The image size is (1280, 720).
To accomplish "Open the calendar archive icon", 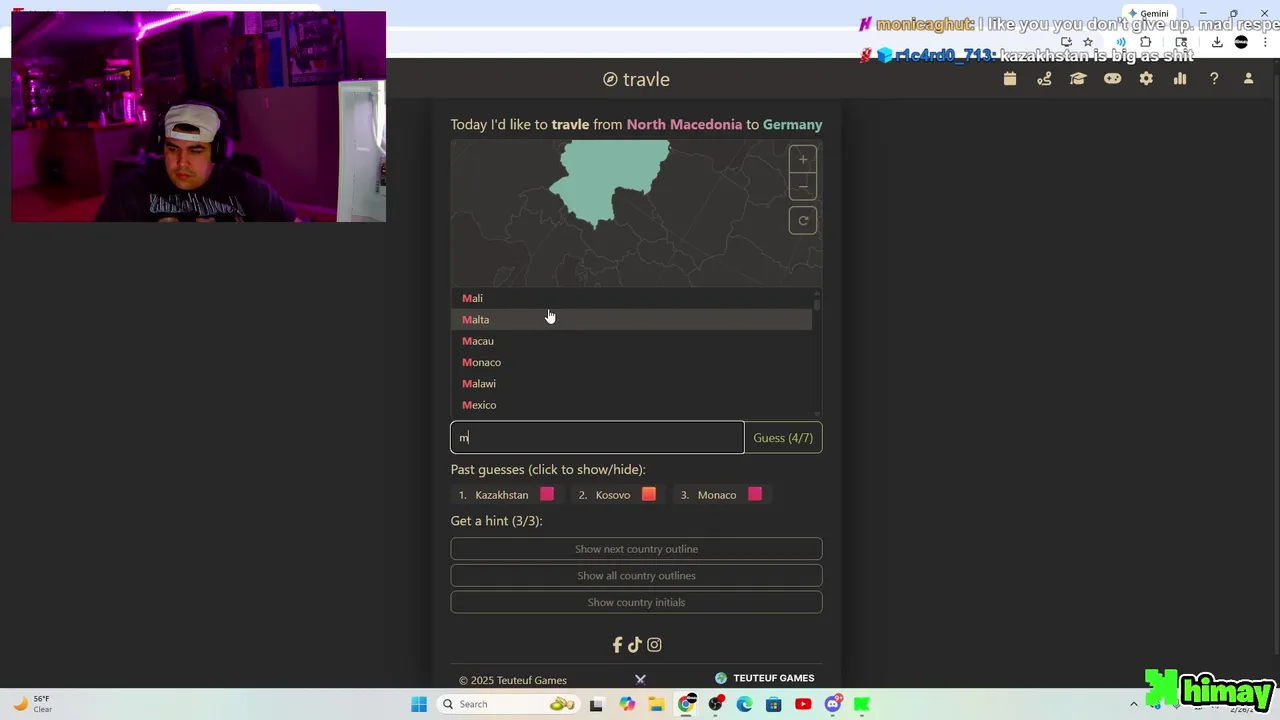I will (1010, 79).
